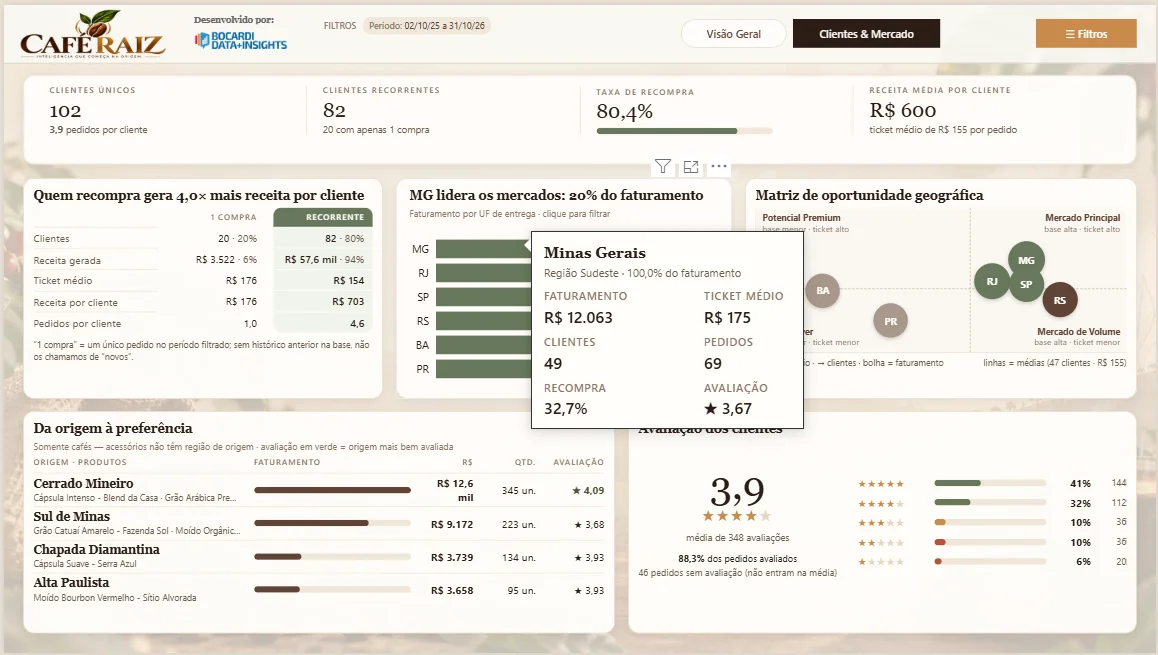Image resolution: width=1158 pixels, height=655 pixels.
Task: Click the QTD. column header
Action: [524, 462]
